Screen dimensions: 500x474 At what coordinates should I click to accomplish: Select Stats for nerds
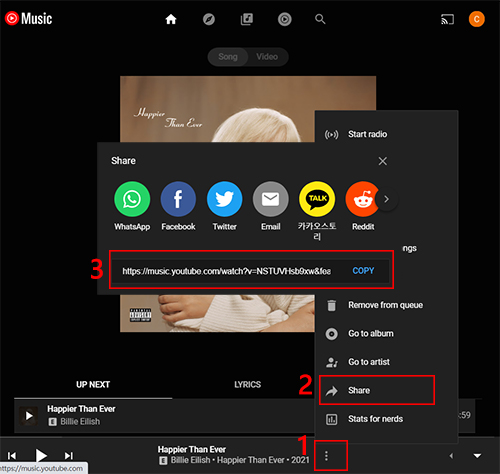(386, 419)
